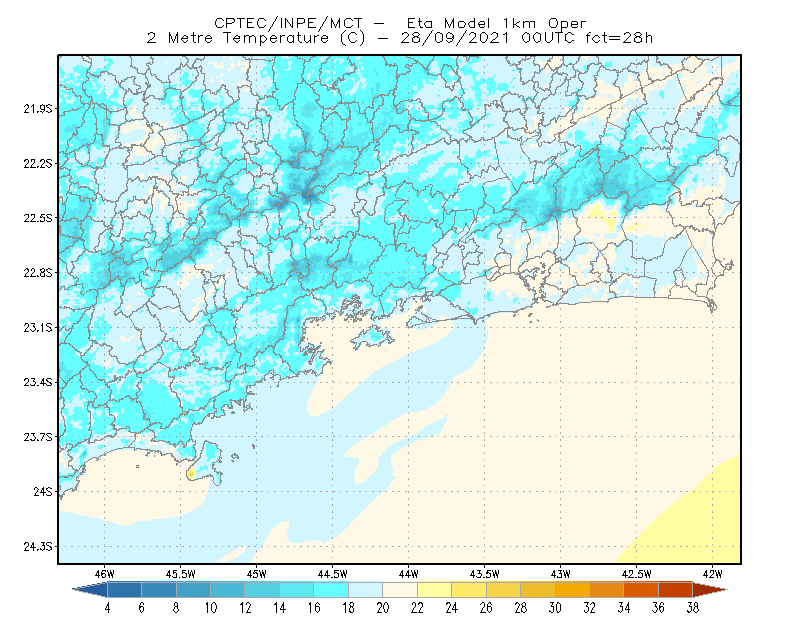Click the 44W longitude axis label

[x=408, y=574]
